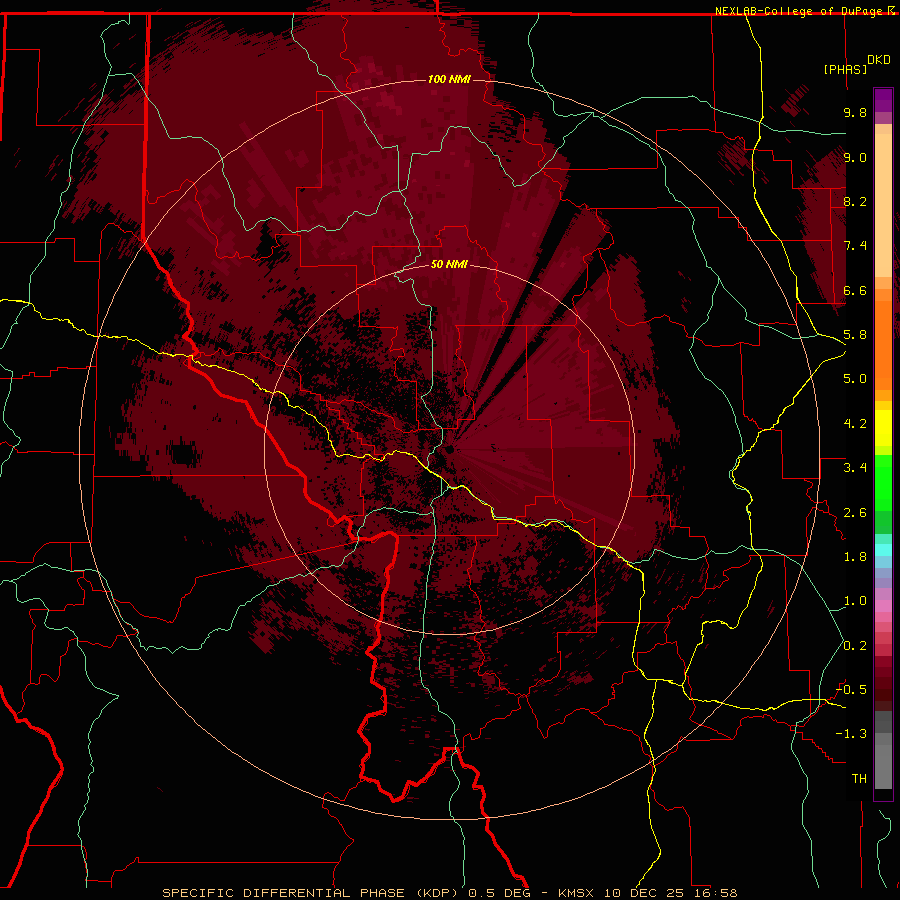This screenshot has height=900, width=900.
Task: Click the 5.8 value on the color scale
Action: tap(855, 335)
